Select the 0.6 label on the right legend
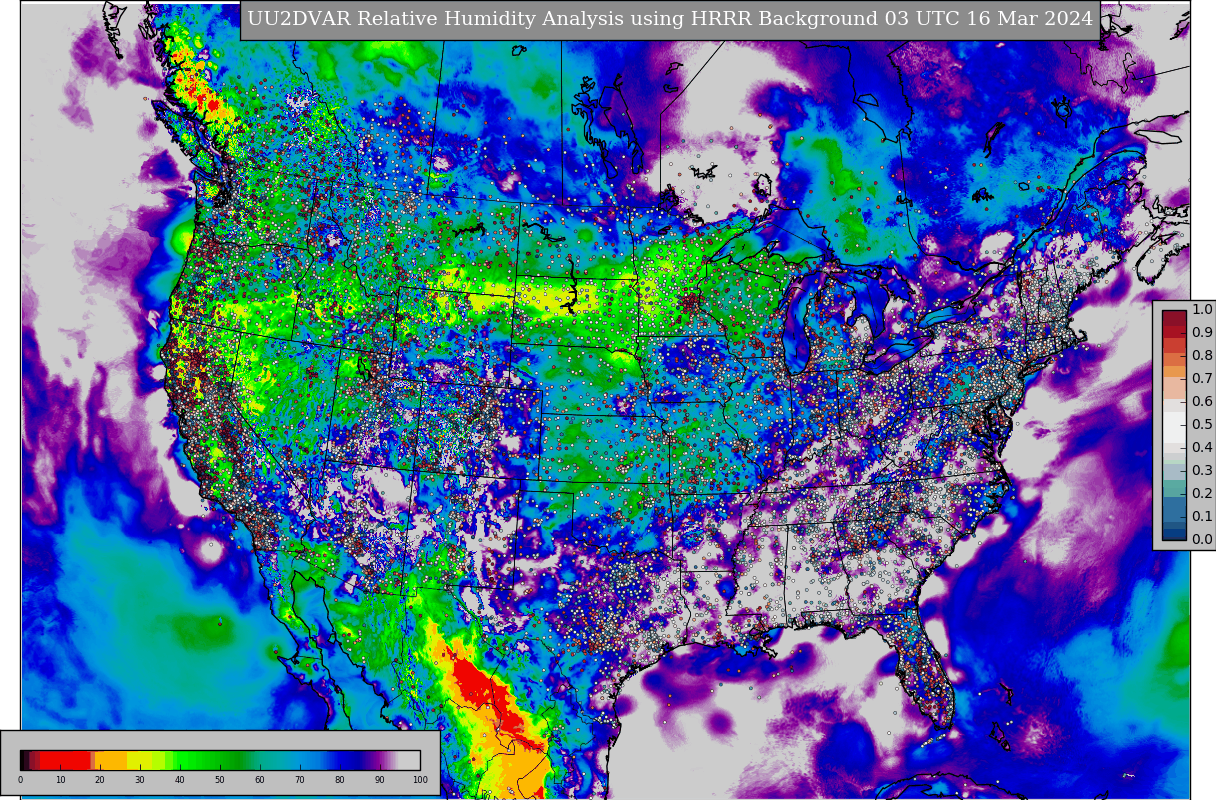 (x=1201, y=402)
